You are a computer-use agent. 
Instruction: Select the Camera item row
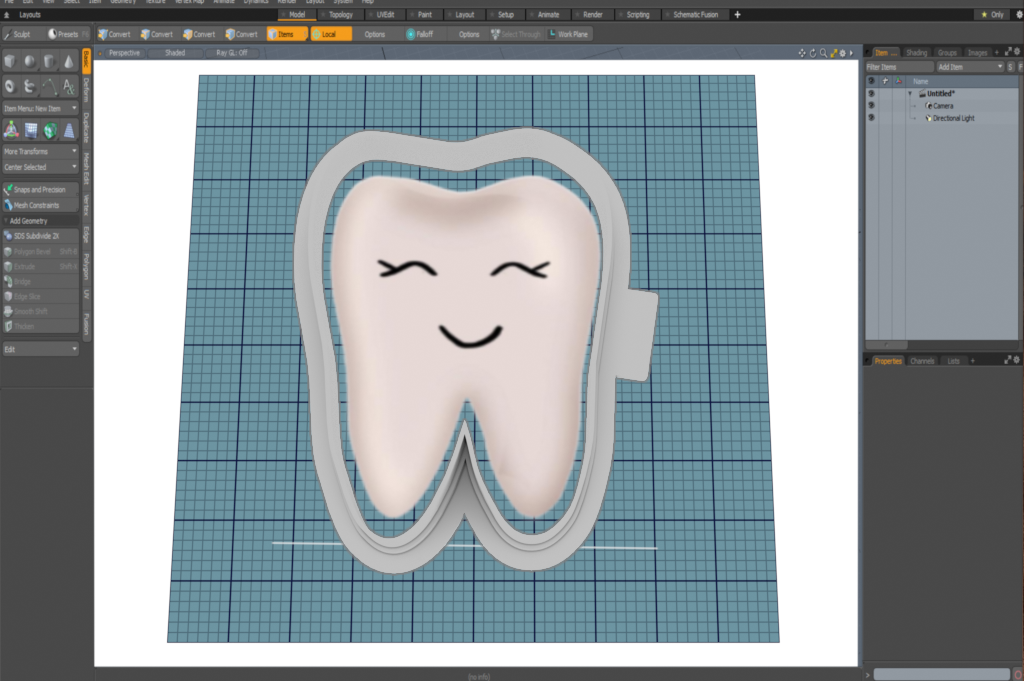coord(942,106)
